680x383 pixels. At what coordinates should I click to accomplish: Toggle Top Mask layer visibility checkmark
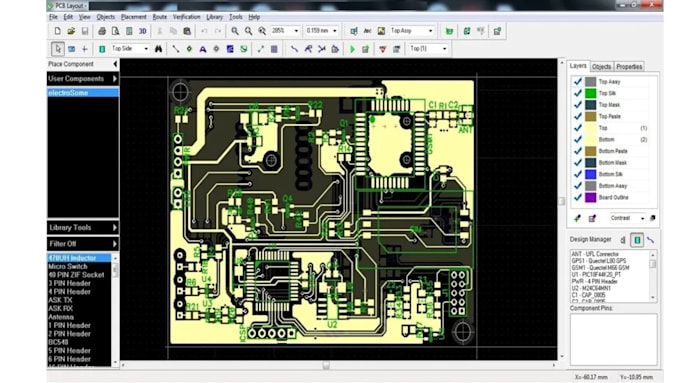pyautogui.click(x=577, y=105)
